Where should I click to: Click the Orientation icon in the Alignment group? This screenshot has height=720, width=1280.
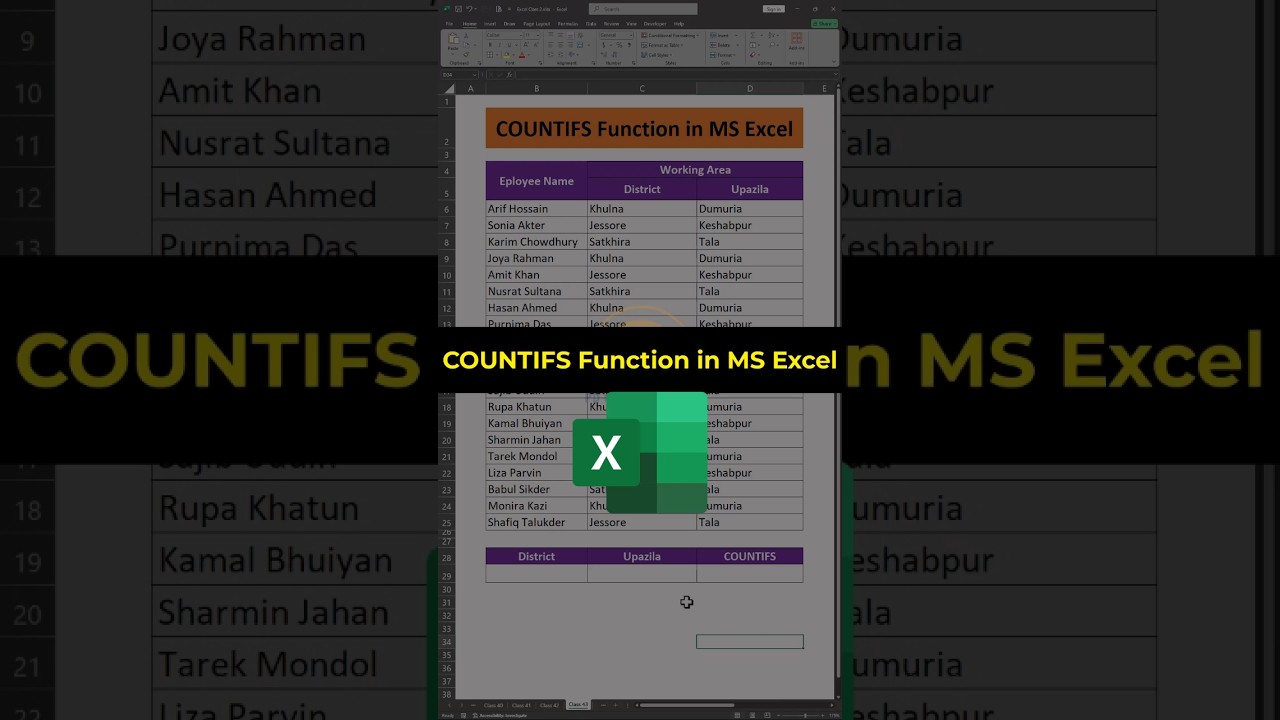coord(571,55)
